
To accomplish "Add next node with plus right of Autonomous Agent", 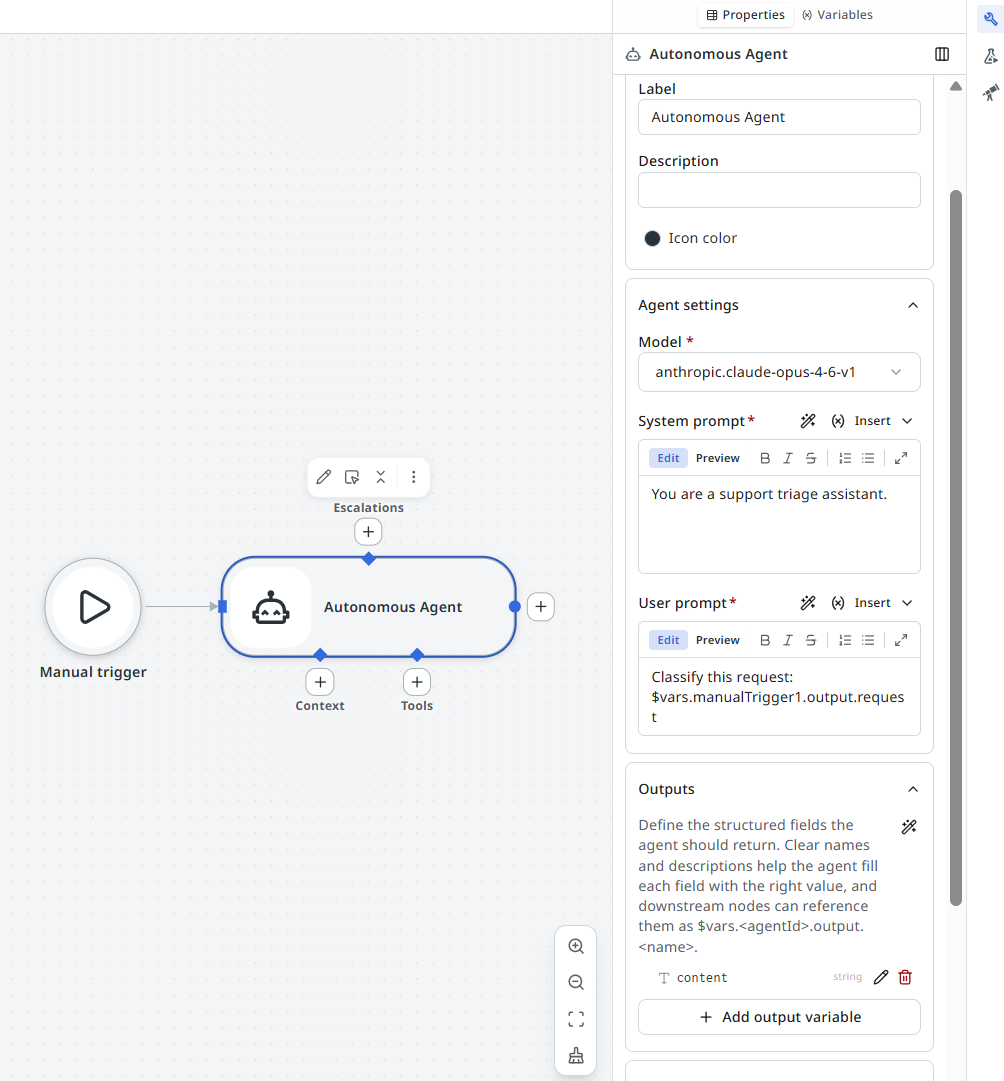I will (x=541, y=607).
